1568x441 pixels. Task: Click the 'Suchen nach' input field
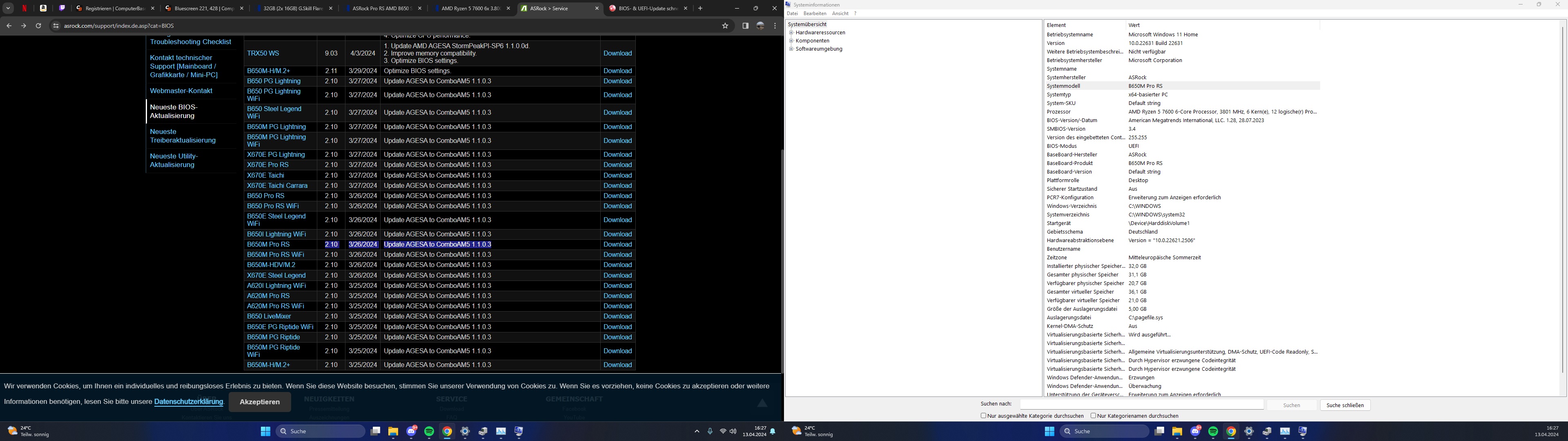(x=1141, y=404)
